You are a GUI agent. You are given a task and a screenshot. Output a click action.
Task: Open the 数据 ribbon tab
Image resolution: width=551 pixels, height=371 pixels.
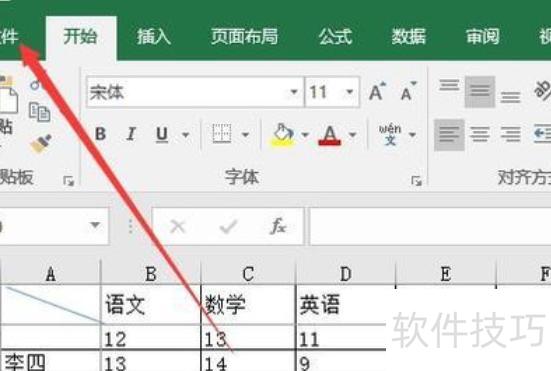(409, 37)
